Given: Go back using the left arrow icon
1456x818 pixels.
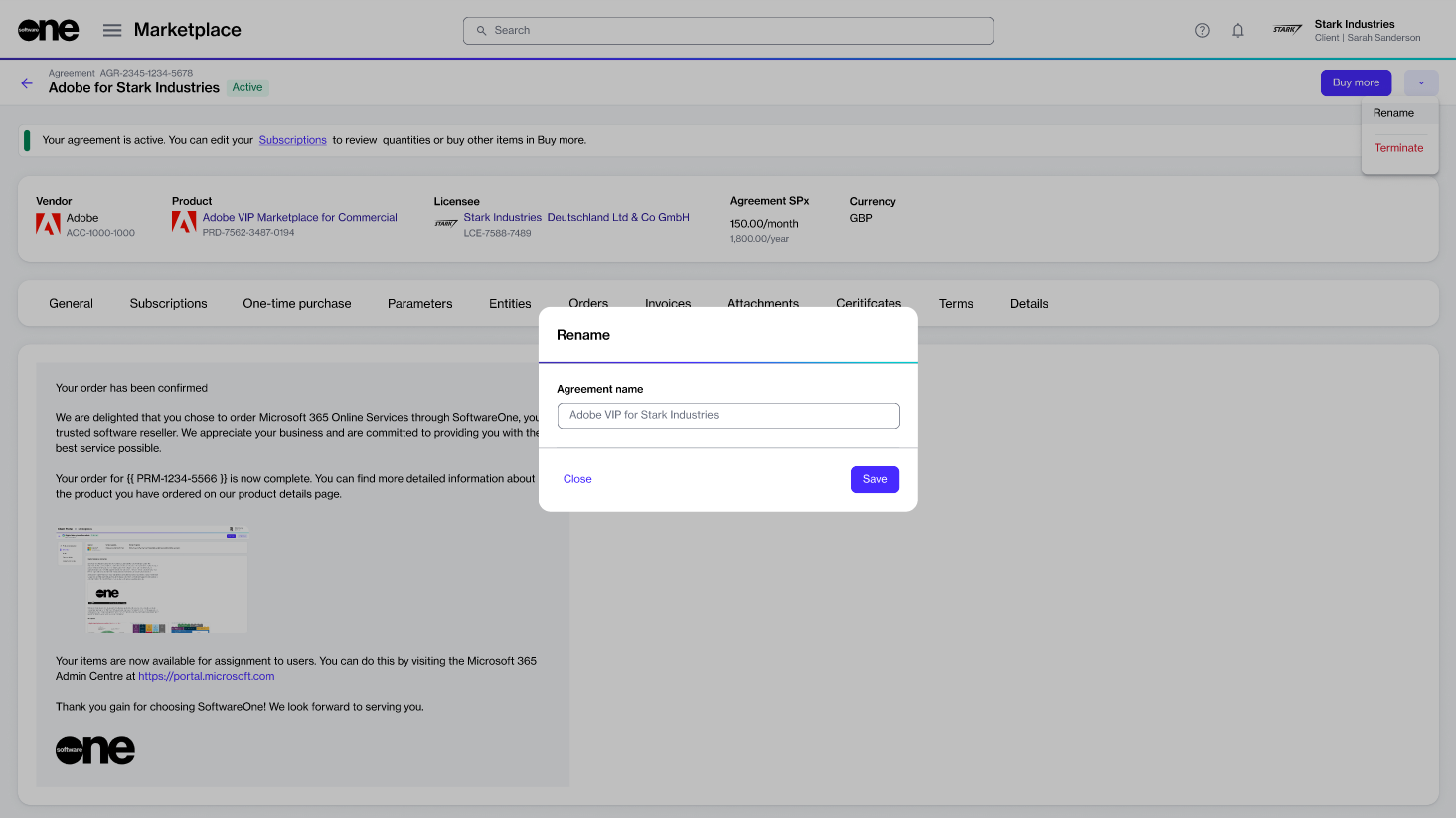Looking at the screenshot, I should coord(27,83).
